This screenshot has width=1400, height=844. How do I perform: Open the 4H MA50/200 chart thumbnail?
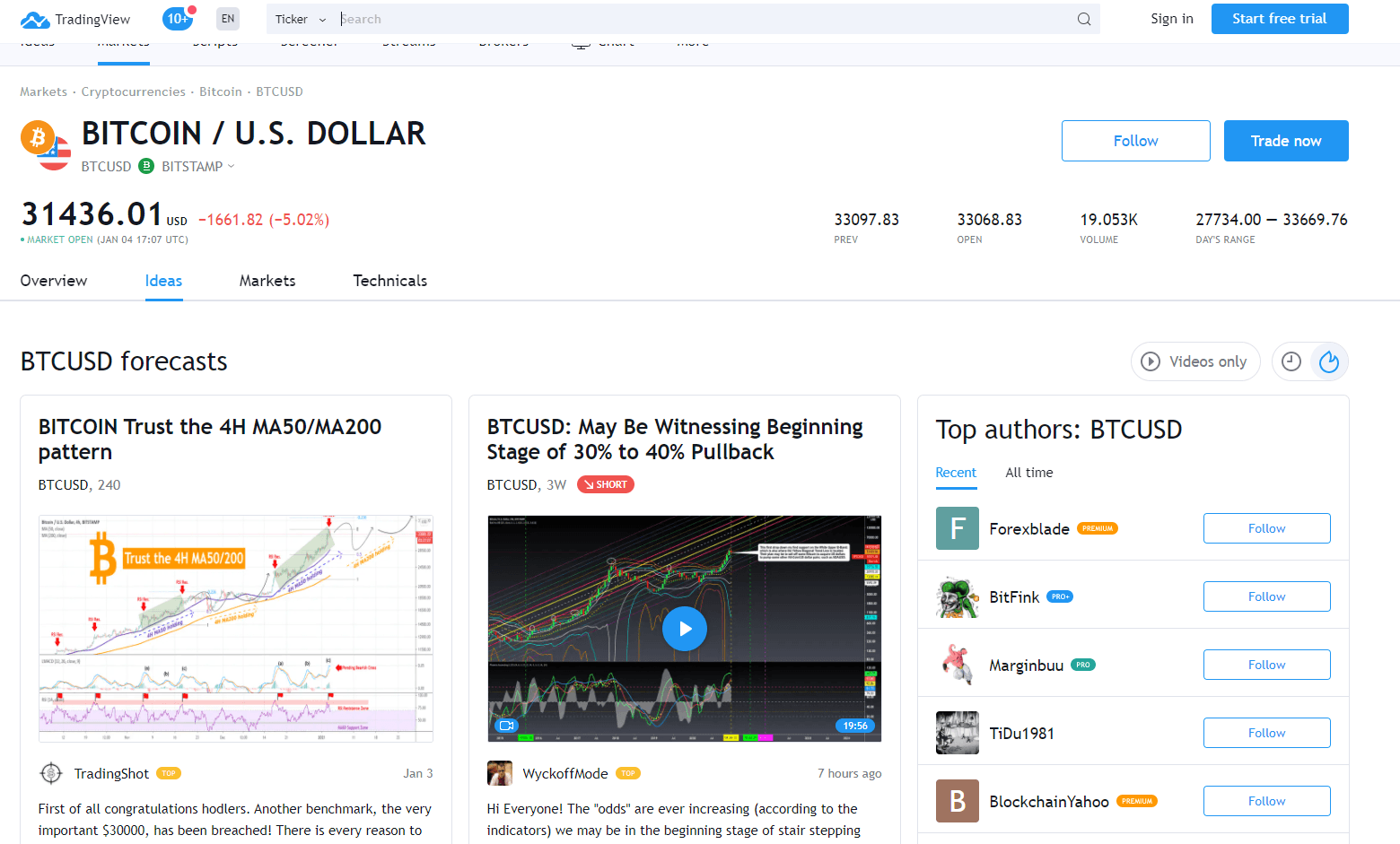click(236, 629)
